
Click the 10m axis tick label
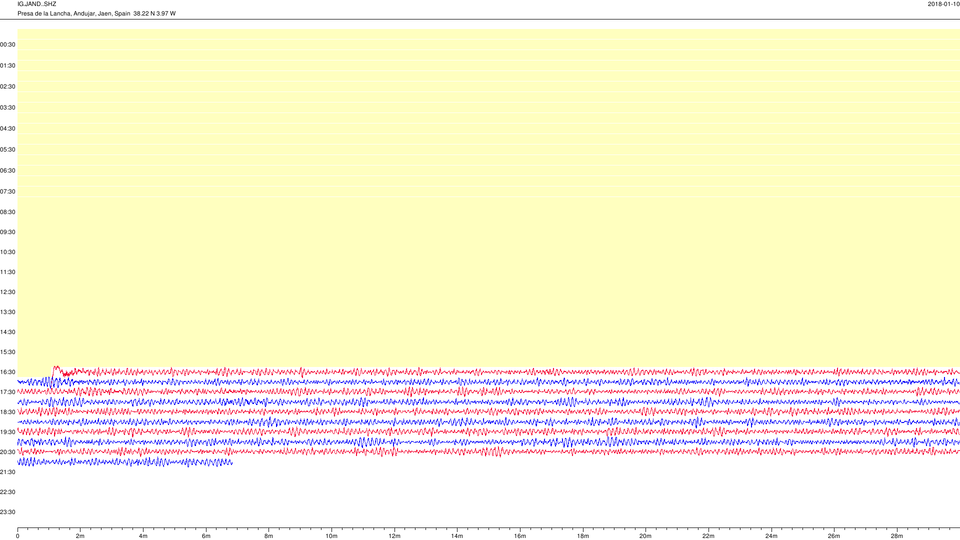(331, 536)
